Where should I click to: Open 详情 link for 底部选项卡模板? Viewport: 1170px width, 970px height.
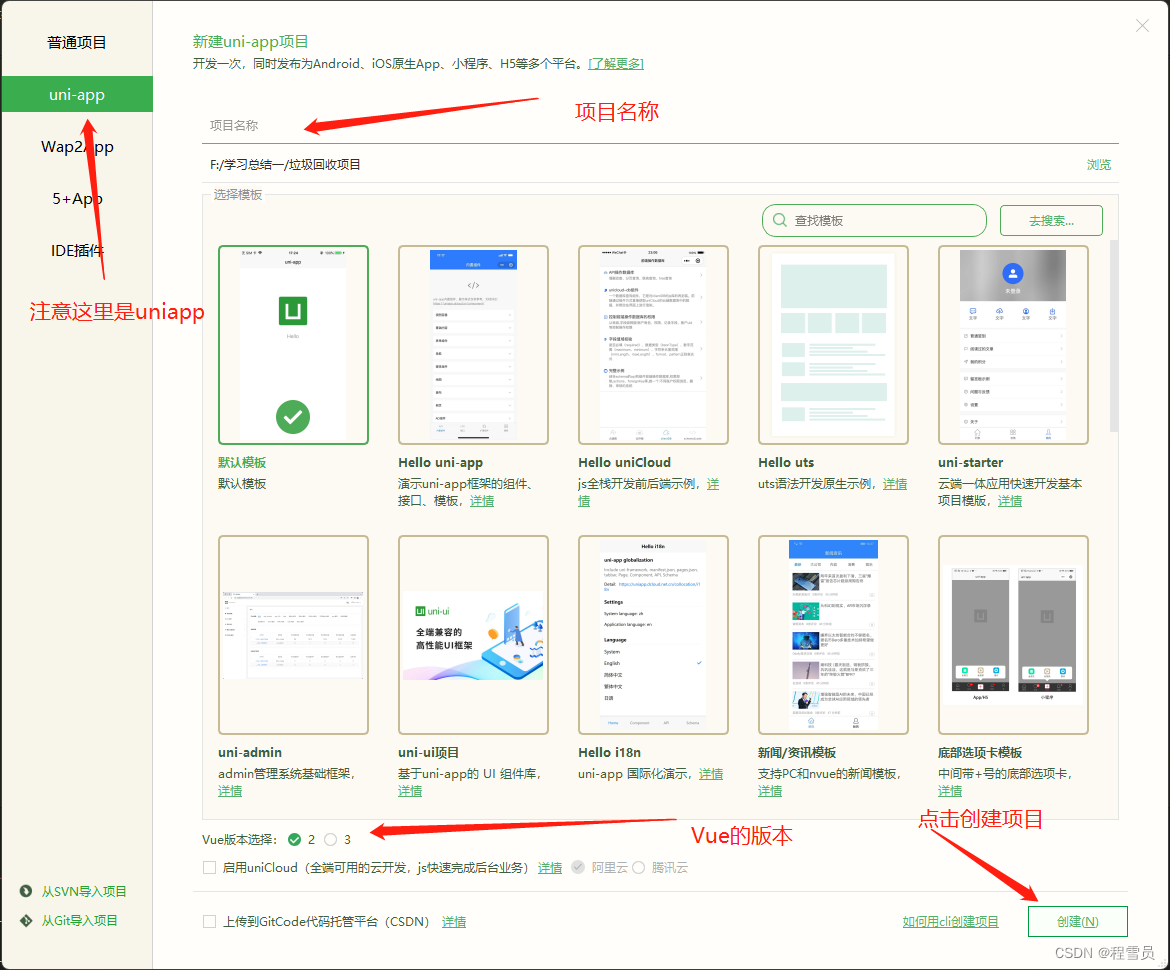tap(950, 790)
